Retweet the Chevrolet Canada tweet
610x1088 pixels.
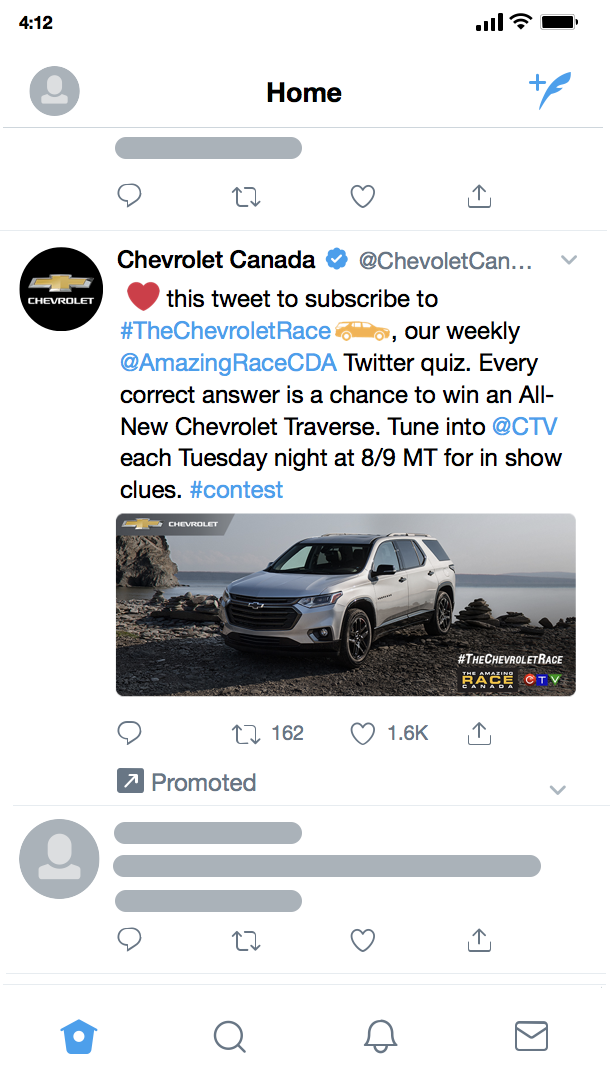(246, 734)
